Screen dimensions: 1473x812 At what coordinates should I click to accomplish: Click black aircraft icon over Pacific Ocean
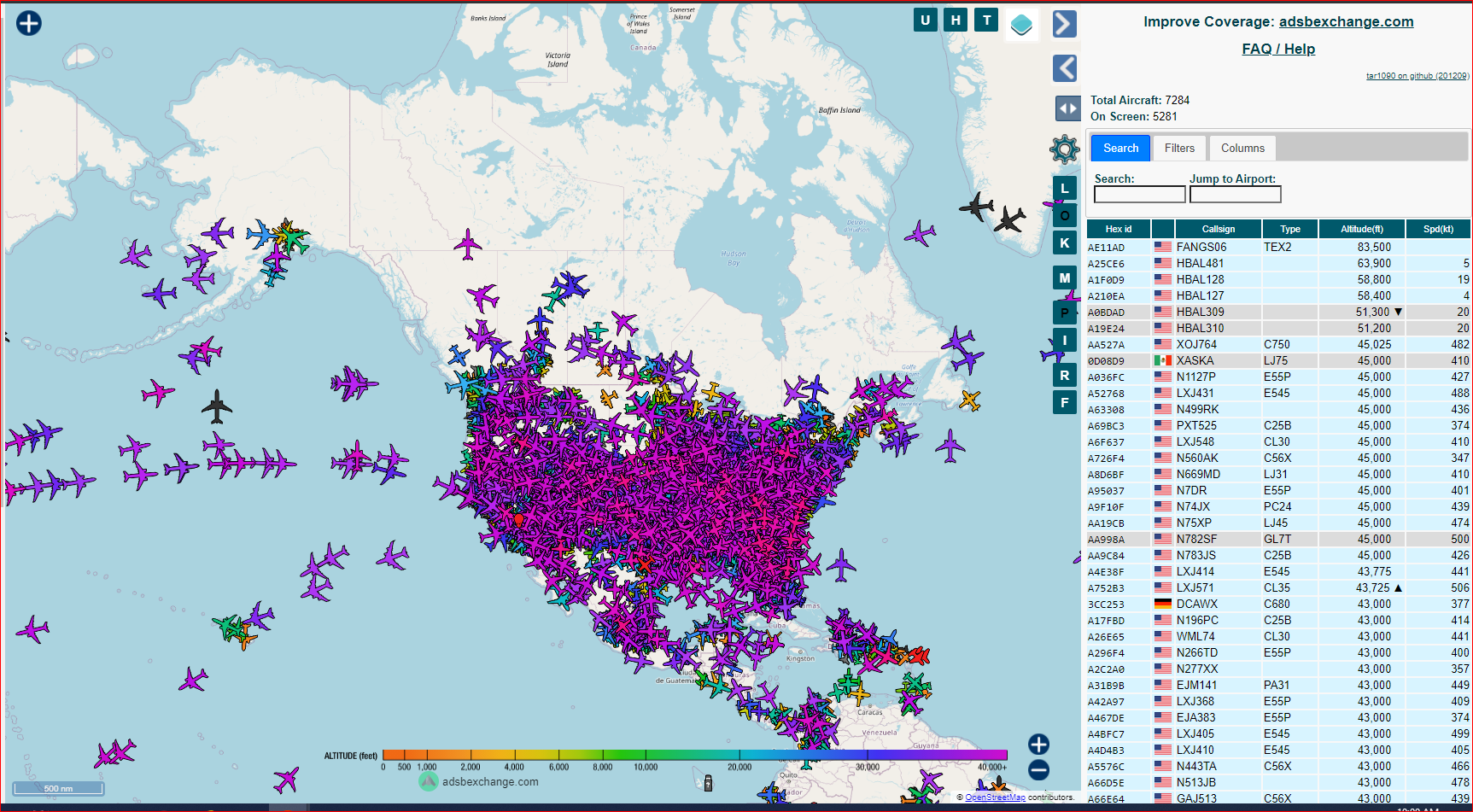(x=217, y=406)
